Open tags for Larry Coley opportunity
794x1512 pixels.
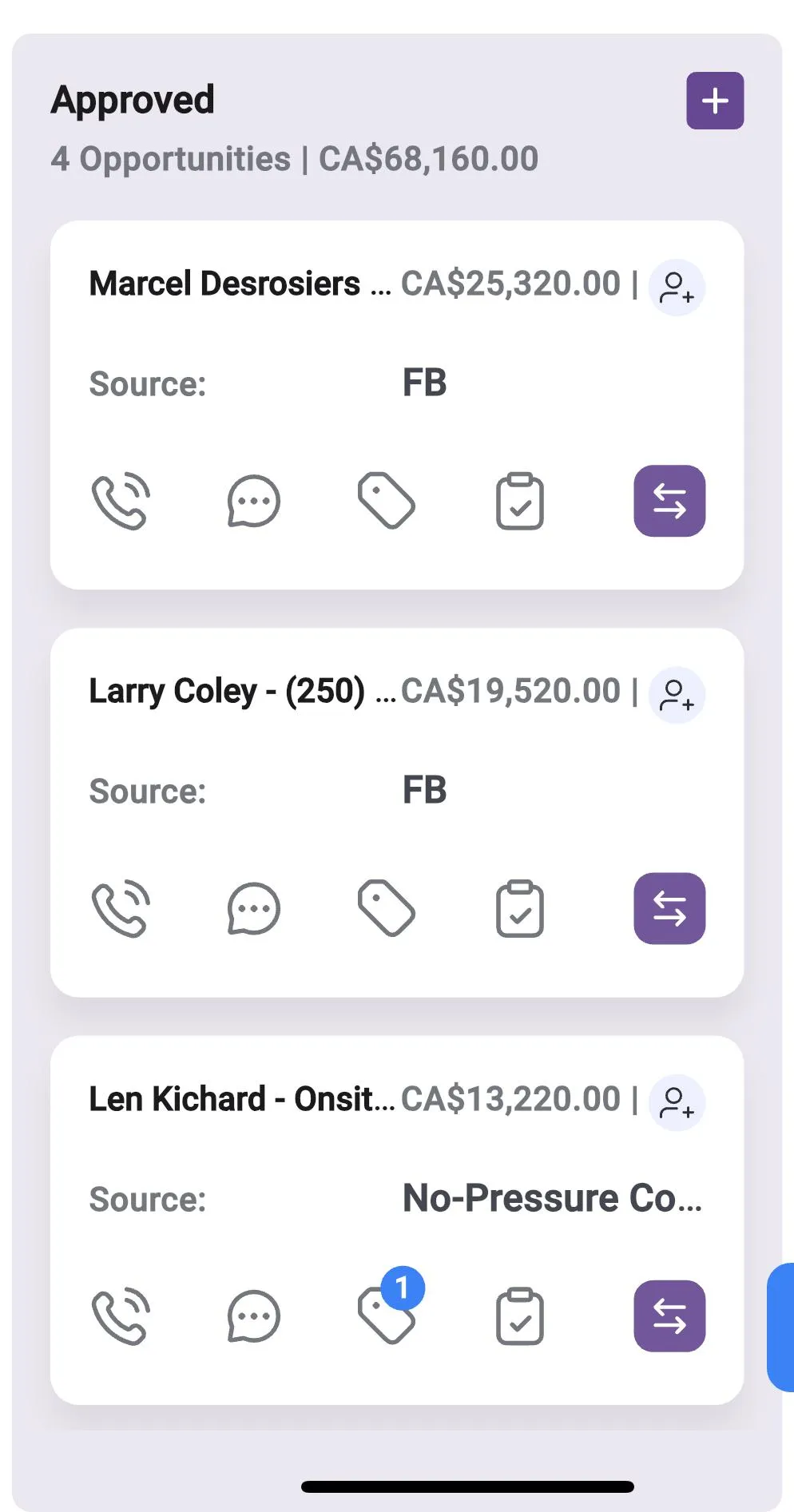(x=386, y=909)
